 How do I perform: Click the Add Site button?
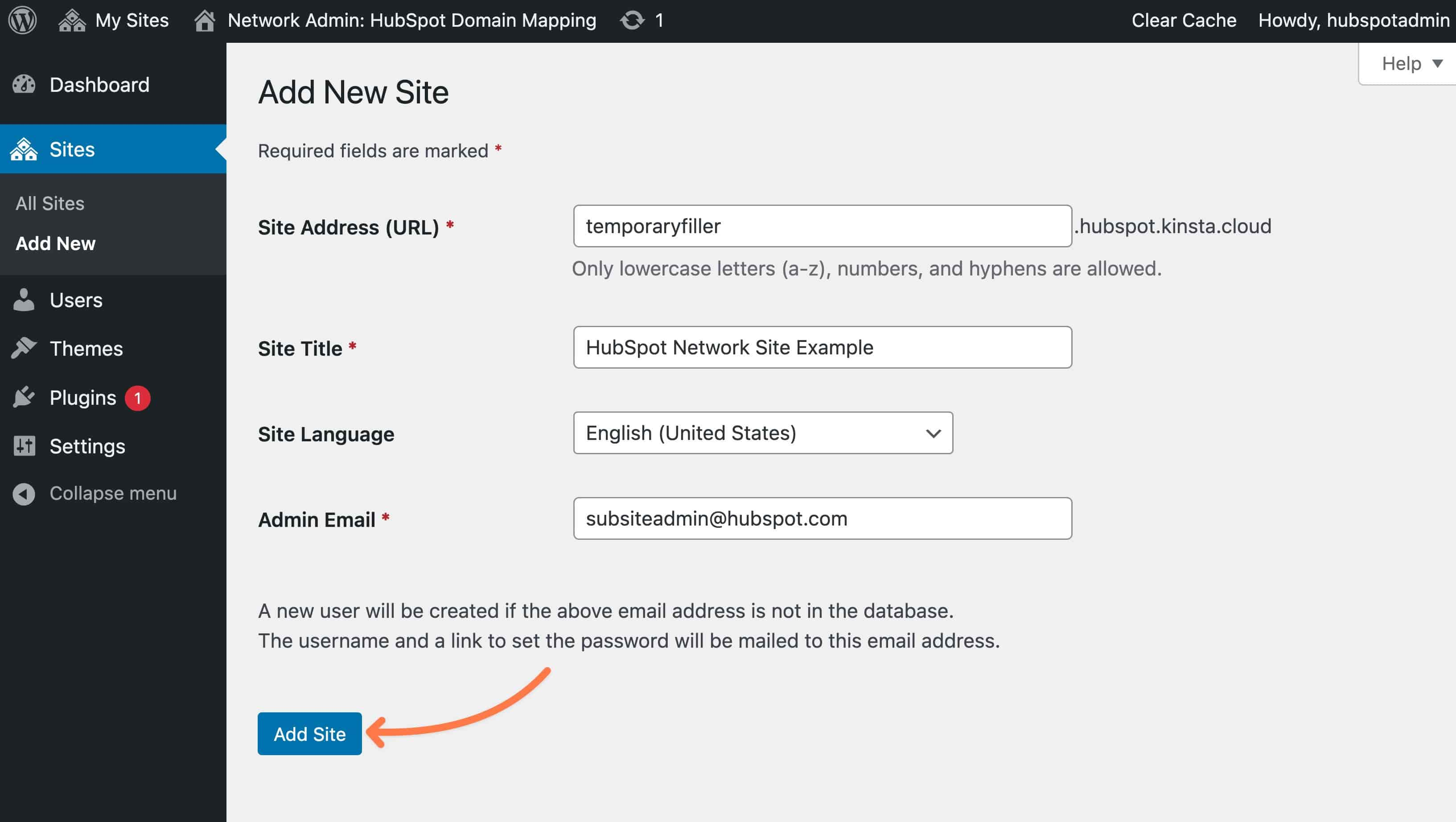click(309, 733)
